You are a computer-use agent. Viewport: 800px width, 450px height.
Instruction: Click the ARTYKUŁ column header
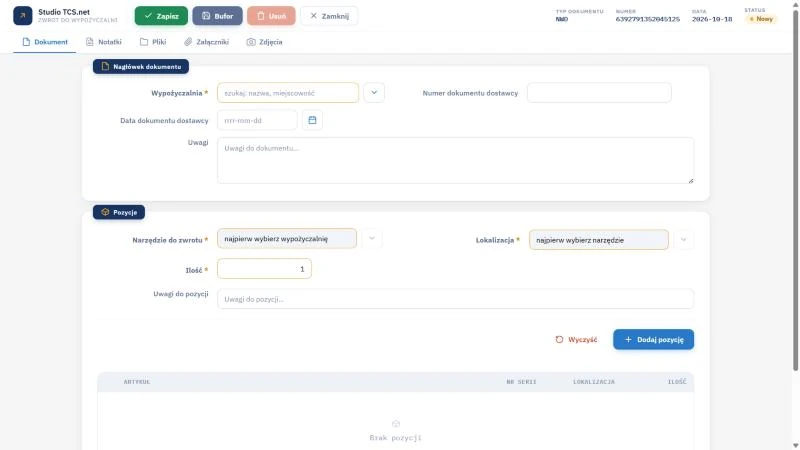(137, 382)
